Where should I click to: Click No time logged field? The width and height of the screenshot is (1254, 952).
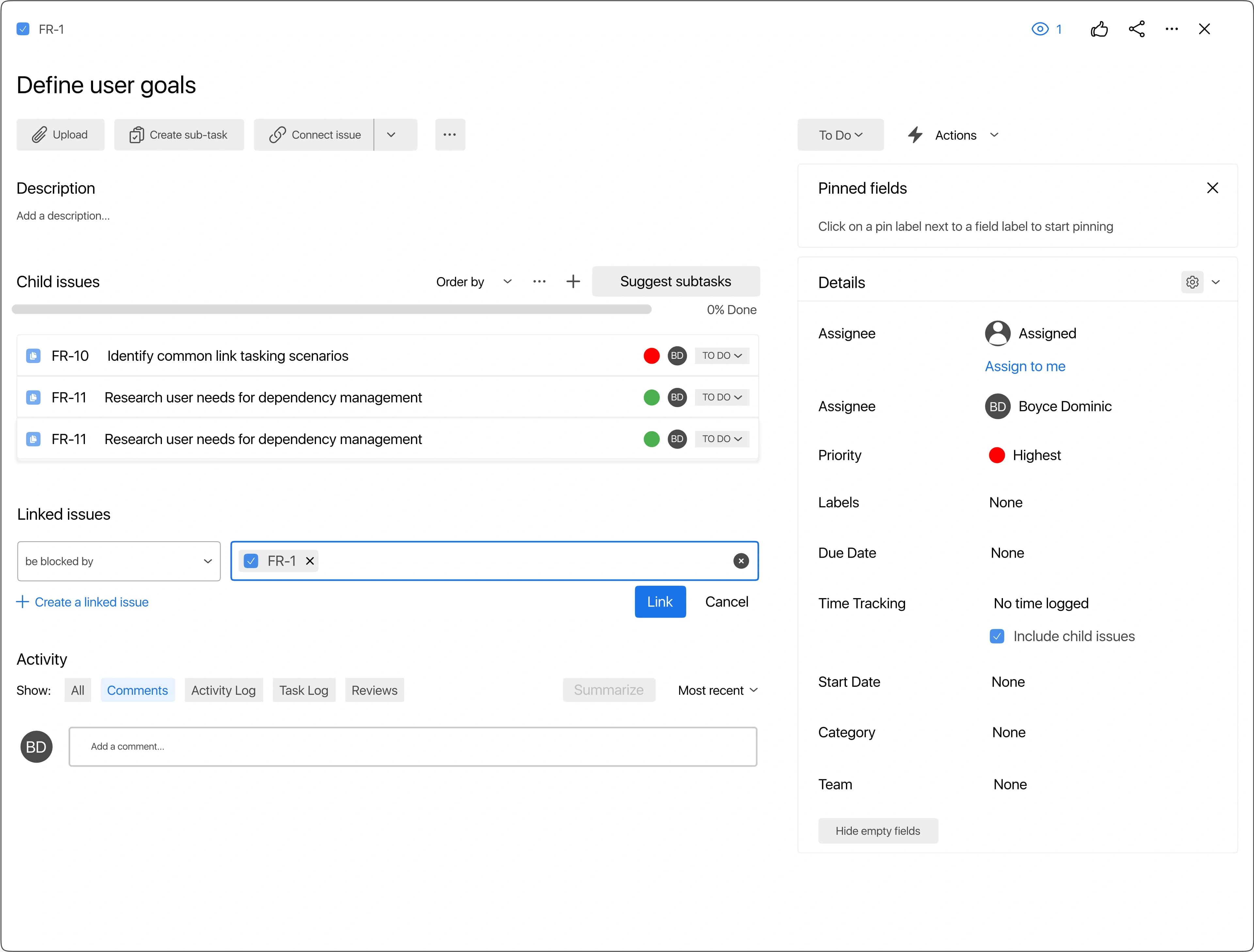(x=1041, y=604)
